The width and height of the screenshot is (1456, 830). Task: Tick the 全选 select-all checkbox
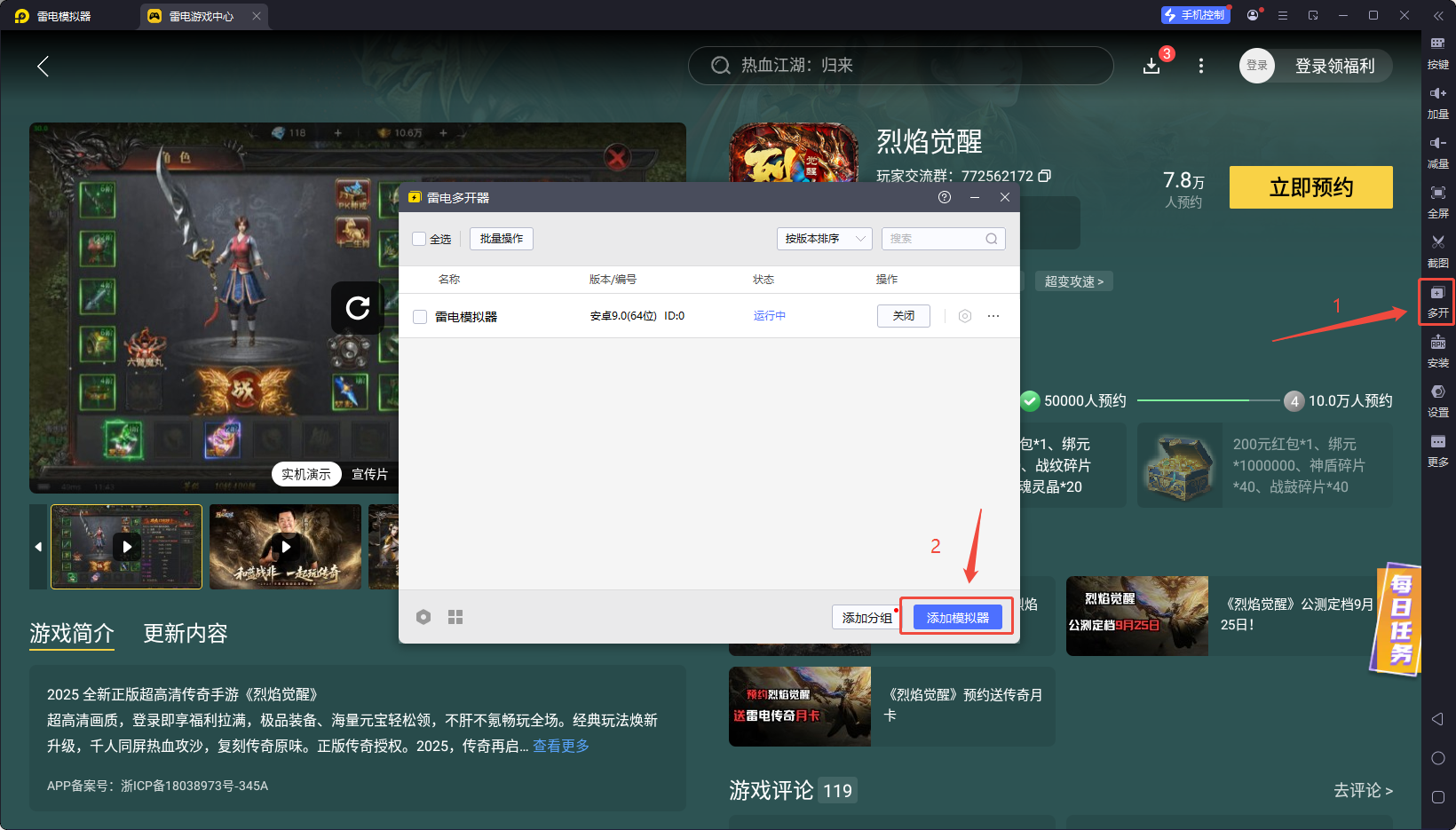419,239
